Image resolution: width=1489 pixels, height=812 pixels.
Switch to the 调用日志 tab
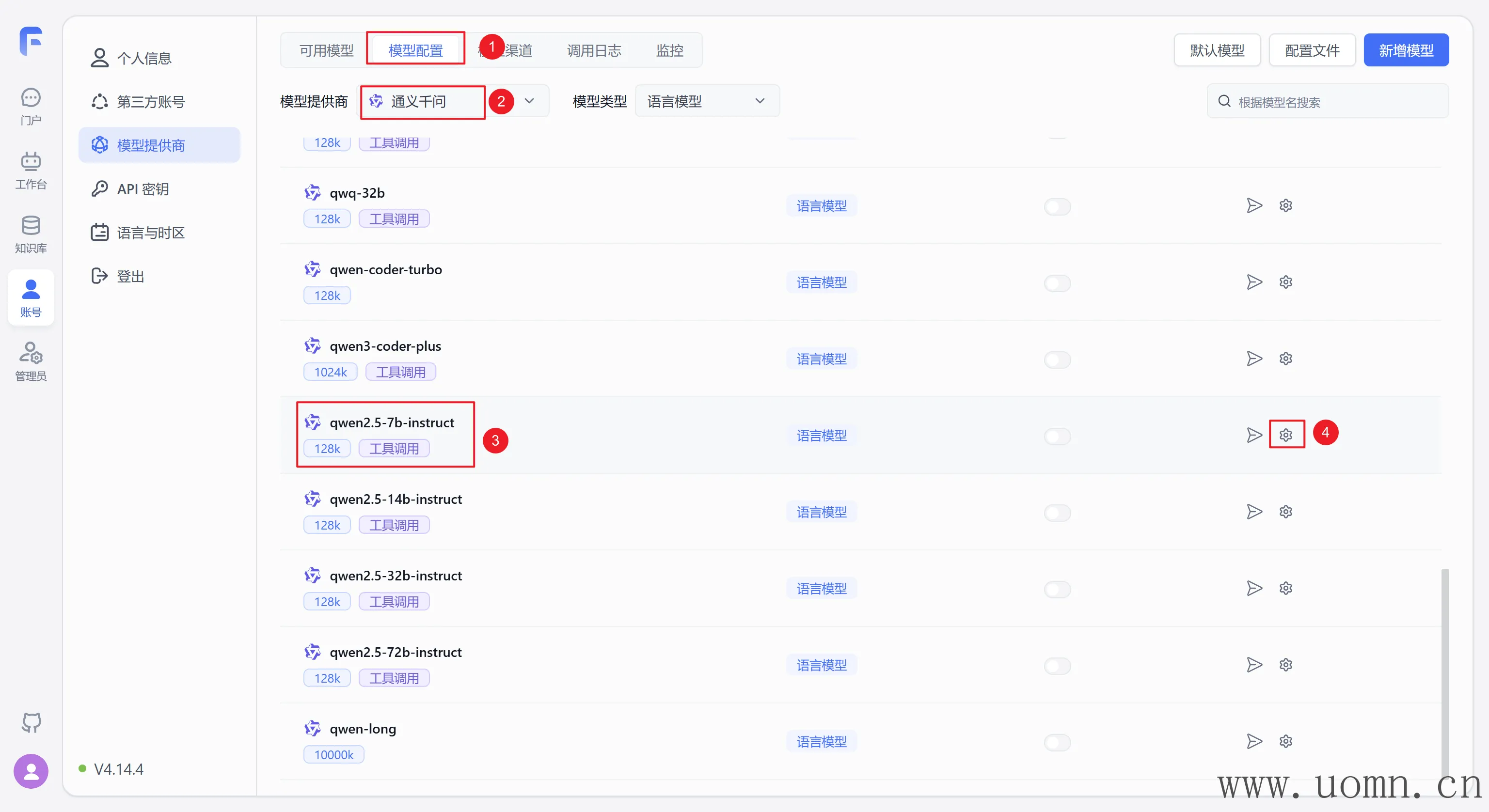tap(594, 50)
